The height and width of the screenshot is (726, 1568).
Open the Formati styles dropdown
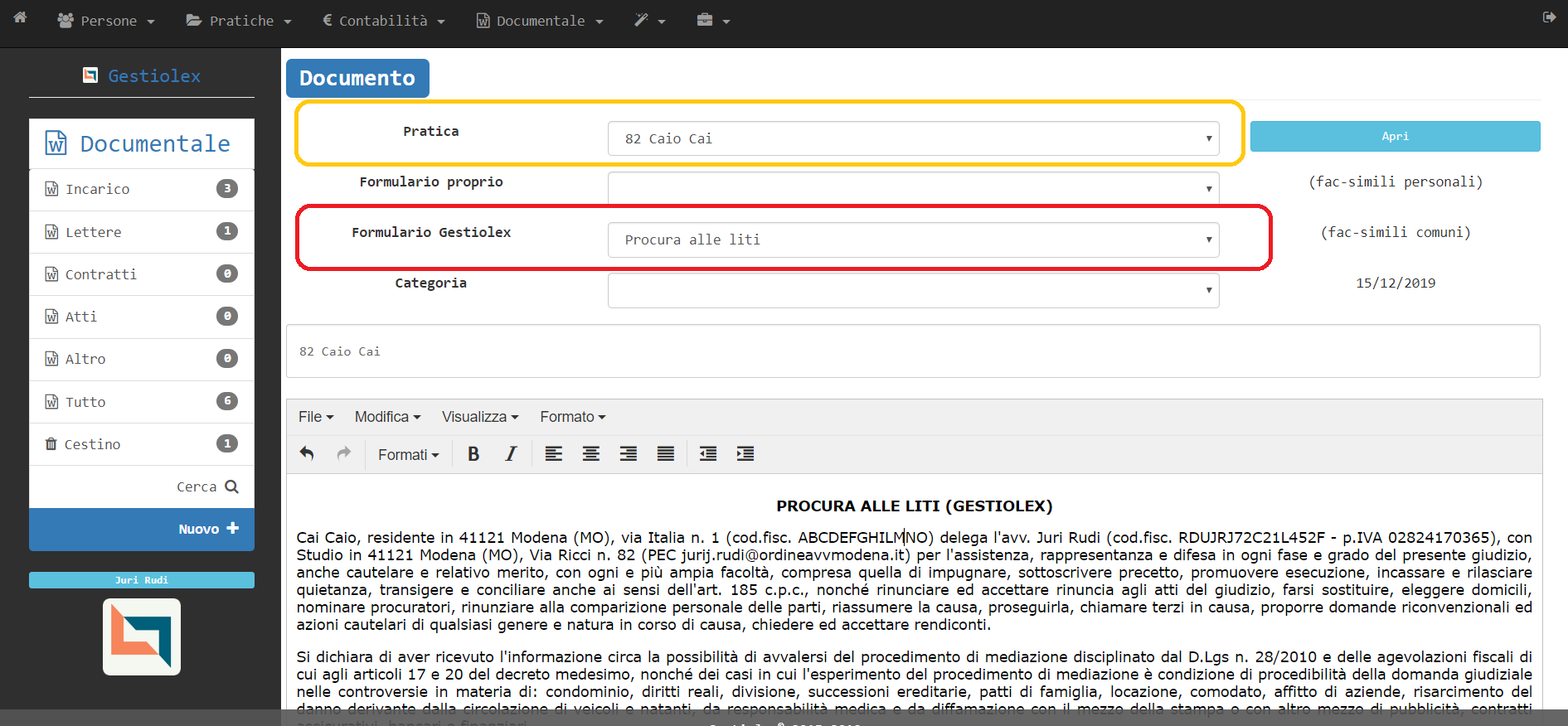click(409, 454)
